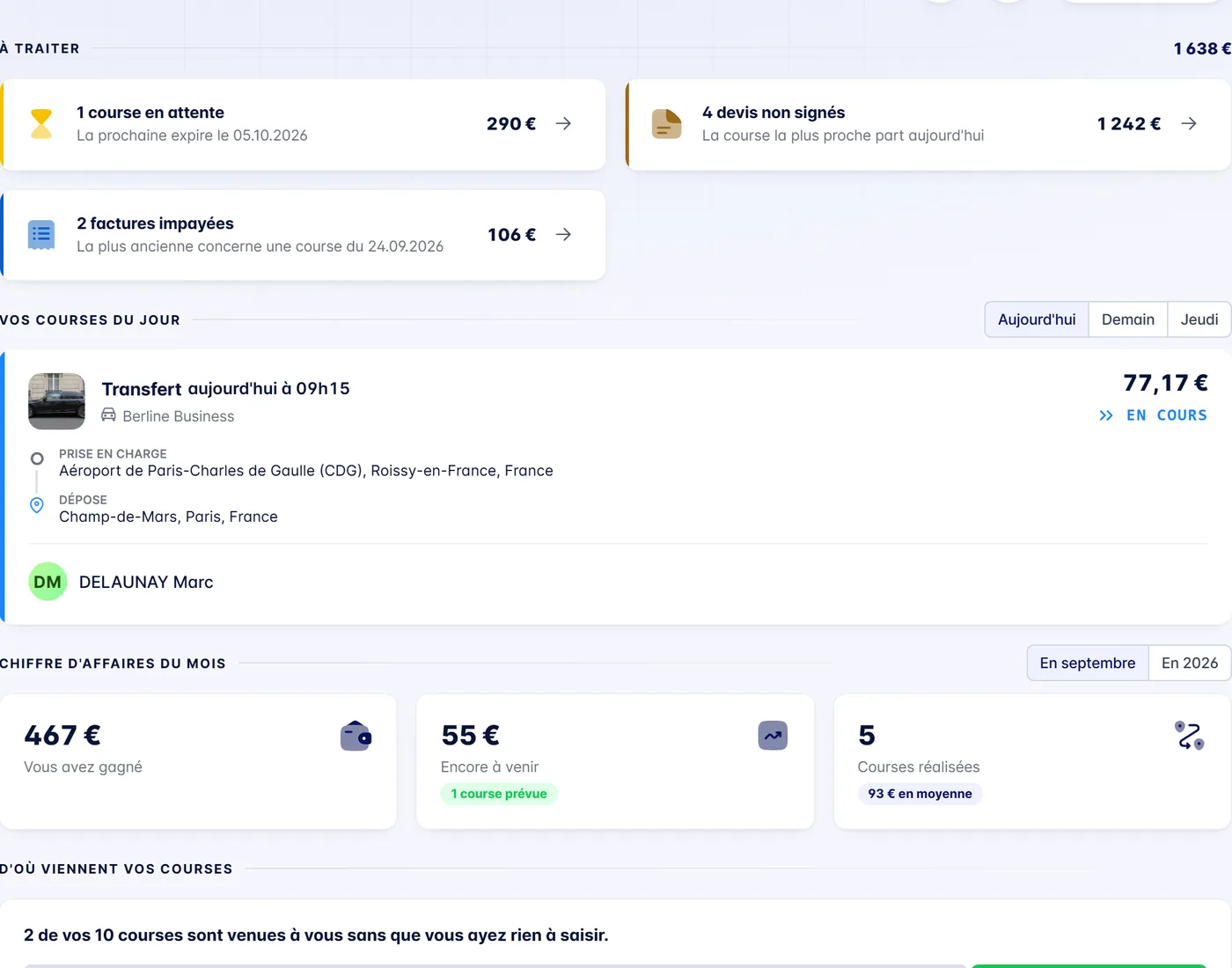Open the 1 course en attente card

tap(303, 124)
